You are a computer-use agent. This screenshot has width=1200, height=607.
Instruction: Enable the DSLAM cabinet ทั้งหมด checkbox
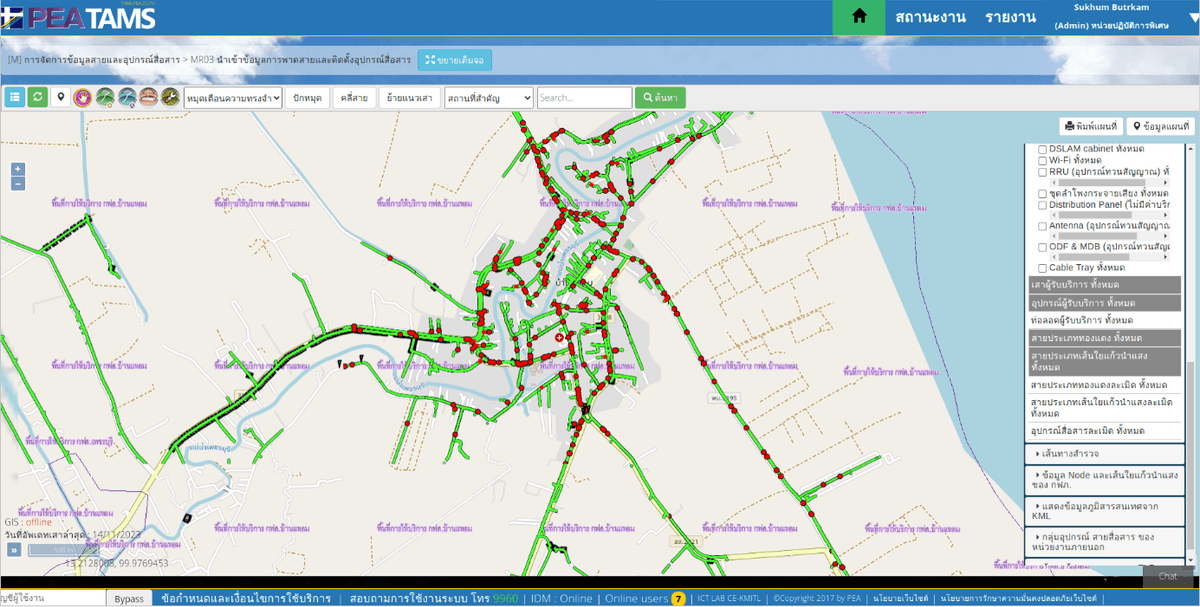click(1042, 148)
